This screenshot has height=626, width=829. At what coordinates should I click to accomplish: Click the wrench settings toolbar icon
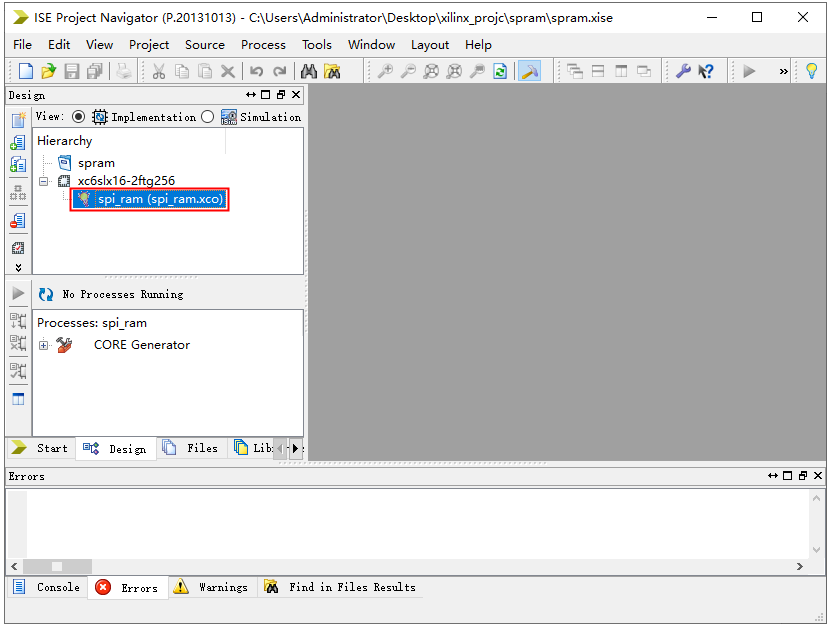coord(684,71)
